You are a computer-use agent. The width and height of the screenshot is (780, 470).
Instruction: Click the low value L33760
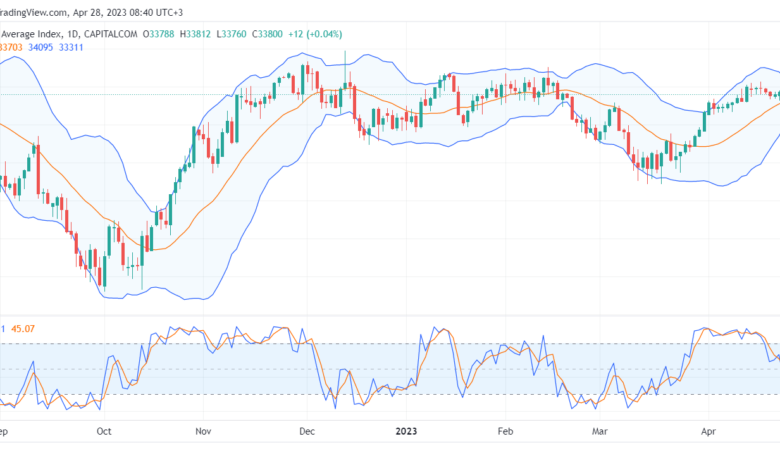point(231,34)
